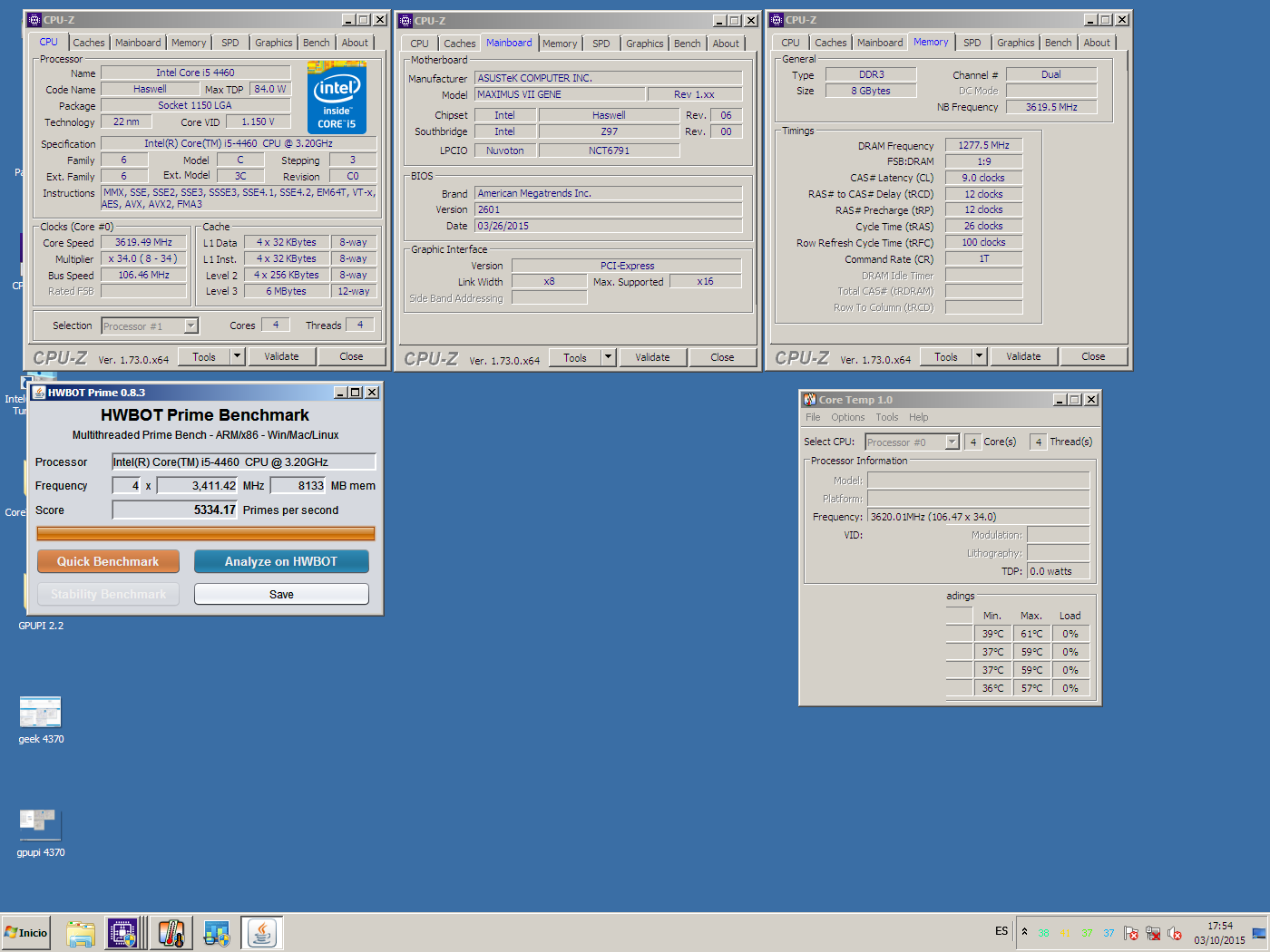Click Validate in first CPU-Z window

[x=281, y=357]
